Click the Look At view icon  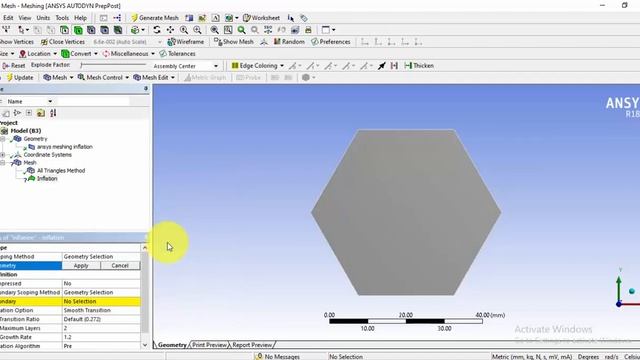coord(282,30)
